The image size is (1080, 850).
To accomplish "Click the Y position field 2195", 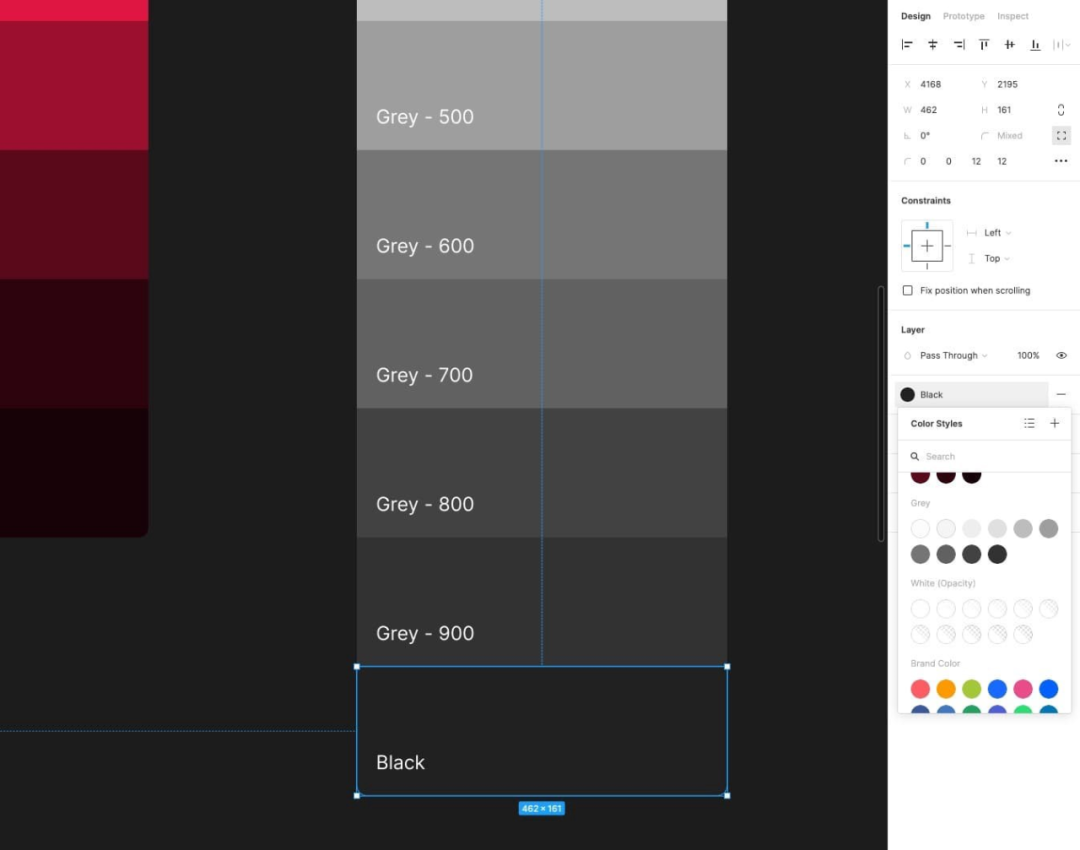I will (x=1007, y=84).
